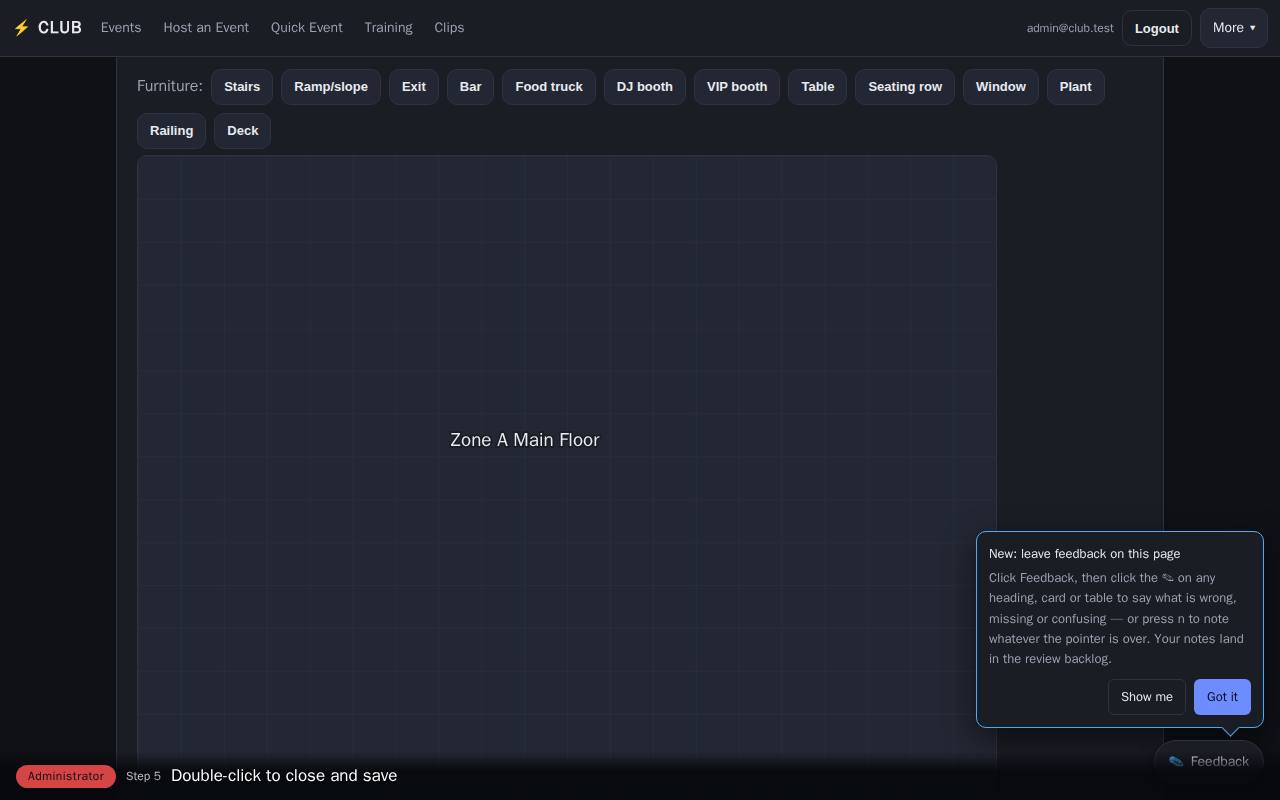Add a Ramp/slope to the floor

click(331, 87)
